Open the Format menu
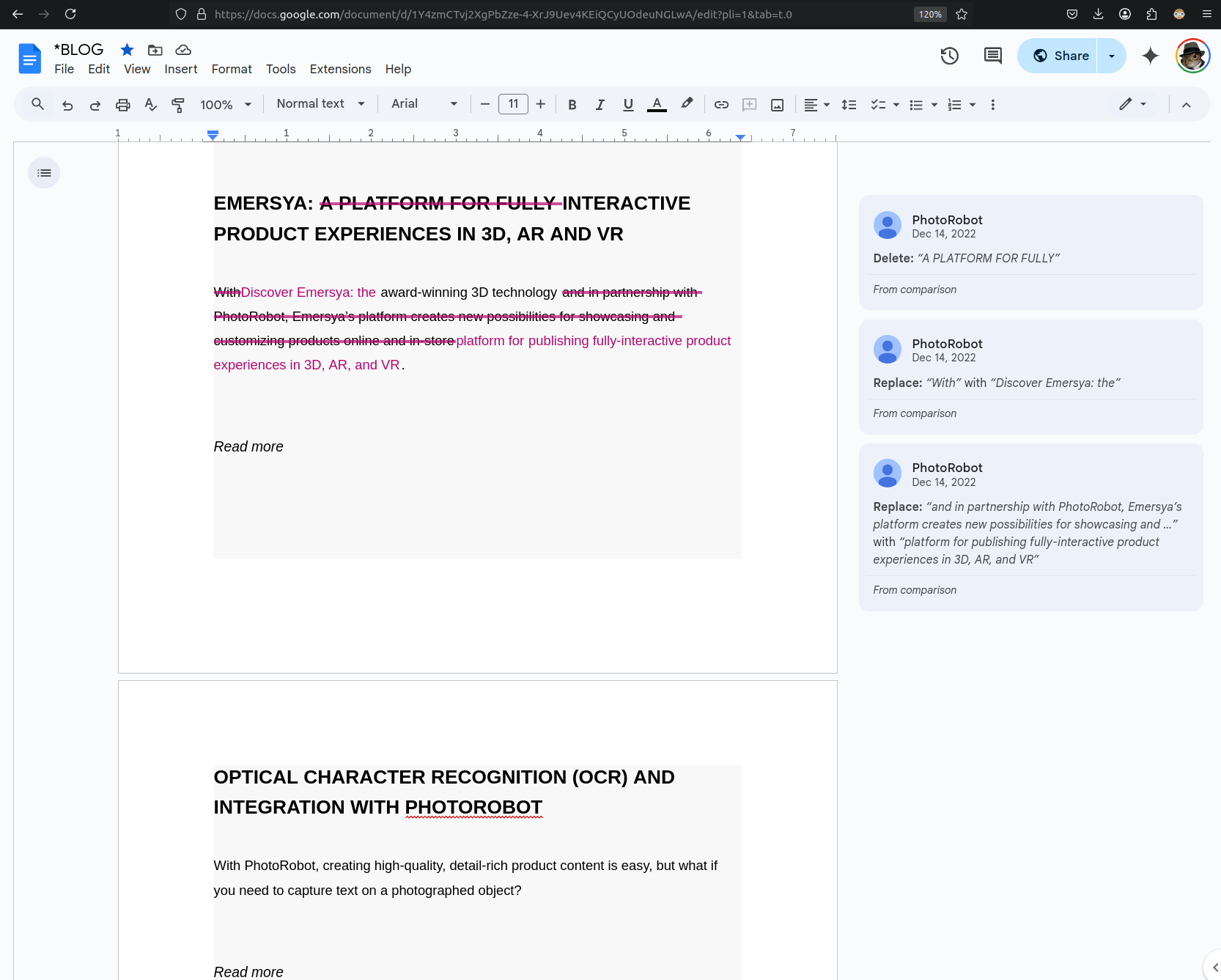The height and width of the screenshot is (980, 1221). pos(232,69)
